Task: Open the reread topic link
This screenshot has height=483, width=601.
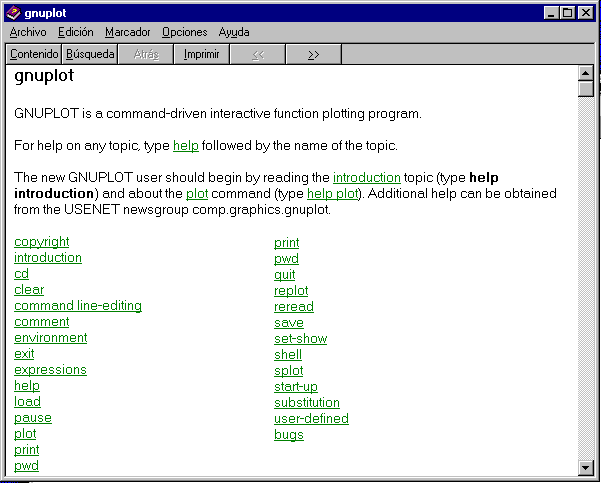Action: [294, 307]
